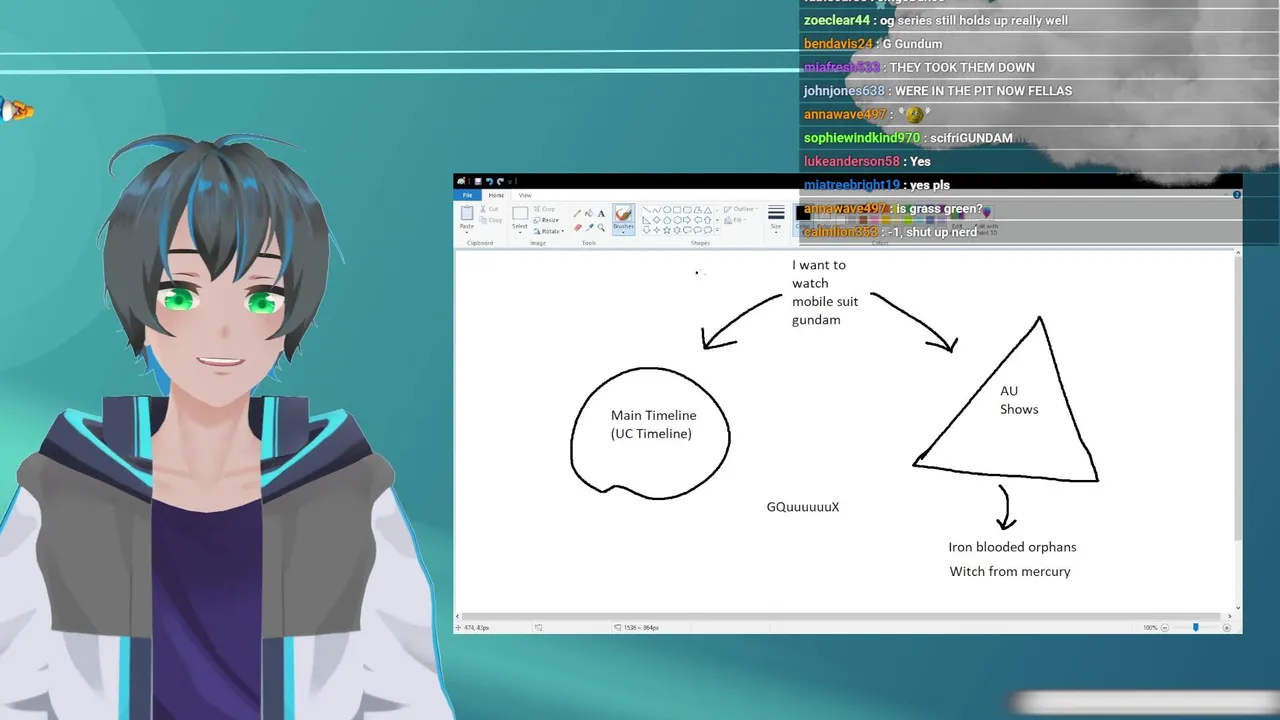1280x720 pixels.
Task: Click the vertical scrollbar down arrow
Action: tap(1238, 607)
